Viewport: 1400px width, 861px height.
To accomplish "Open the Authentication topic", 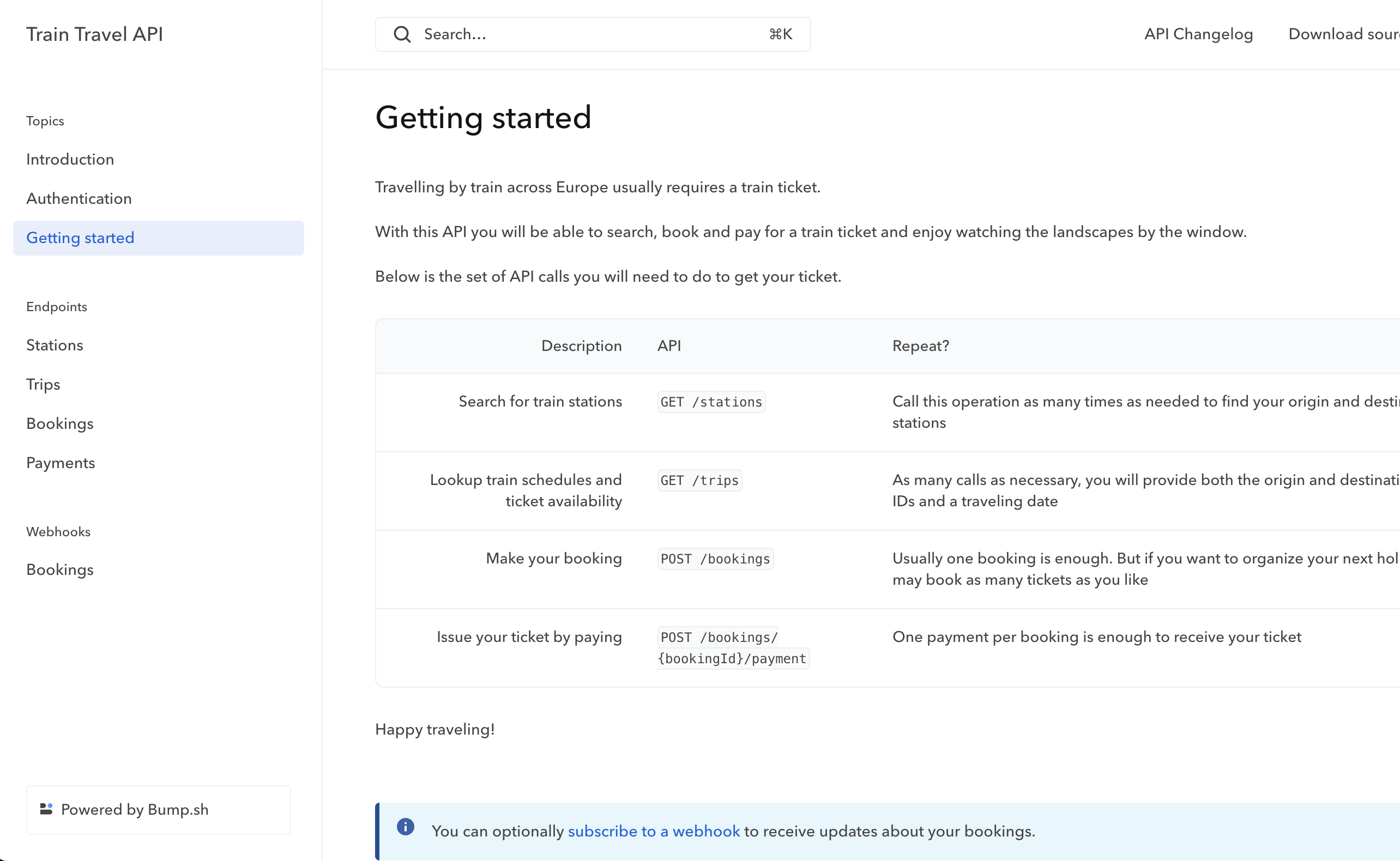I will pyautogui.click(x=79, y=199).
